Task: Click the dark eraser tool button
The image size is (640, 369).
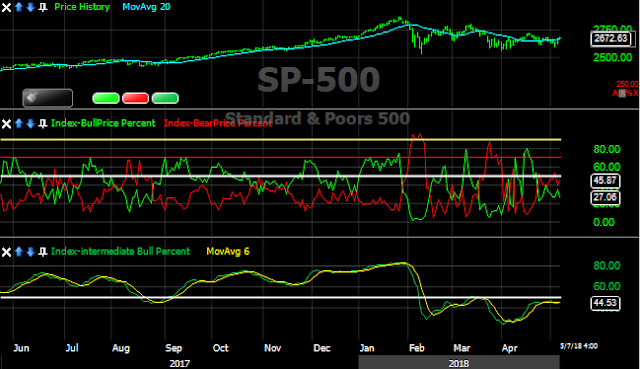Action: coord(48,98)
